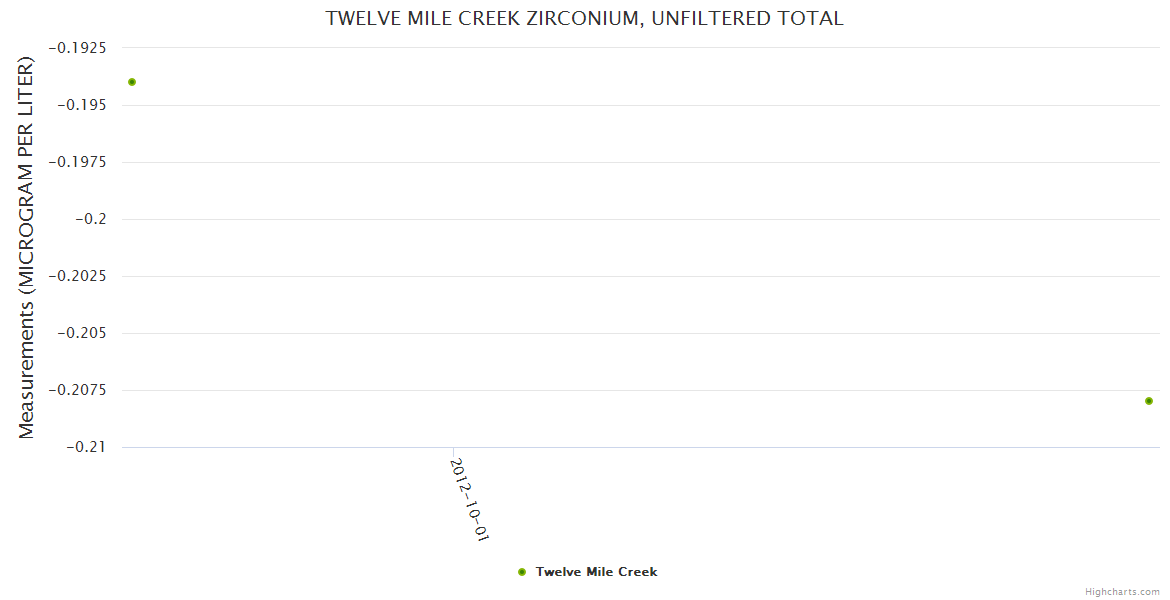Viewport: 1170px width, 600px height.
Task: Click the word ZIRCONIUM in the title
Action: click(x=583, y=19)
